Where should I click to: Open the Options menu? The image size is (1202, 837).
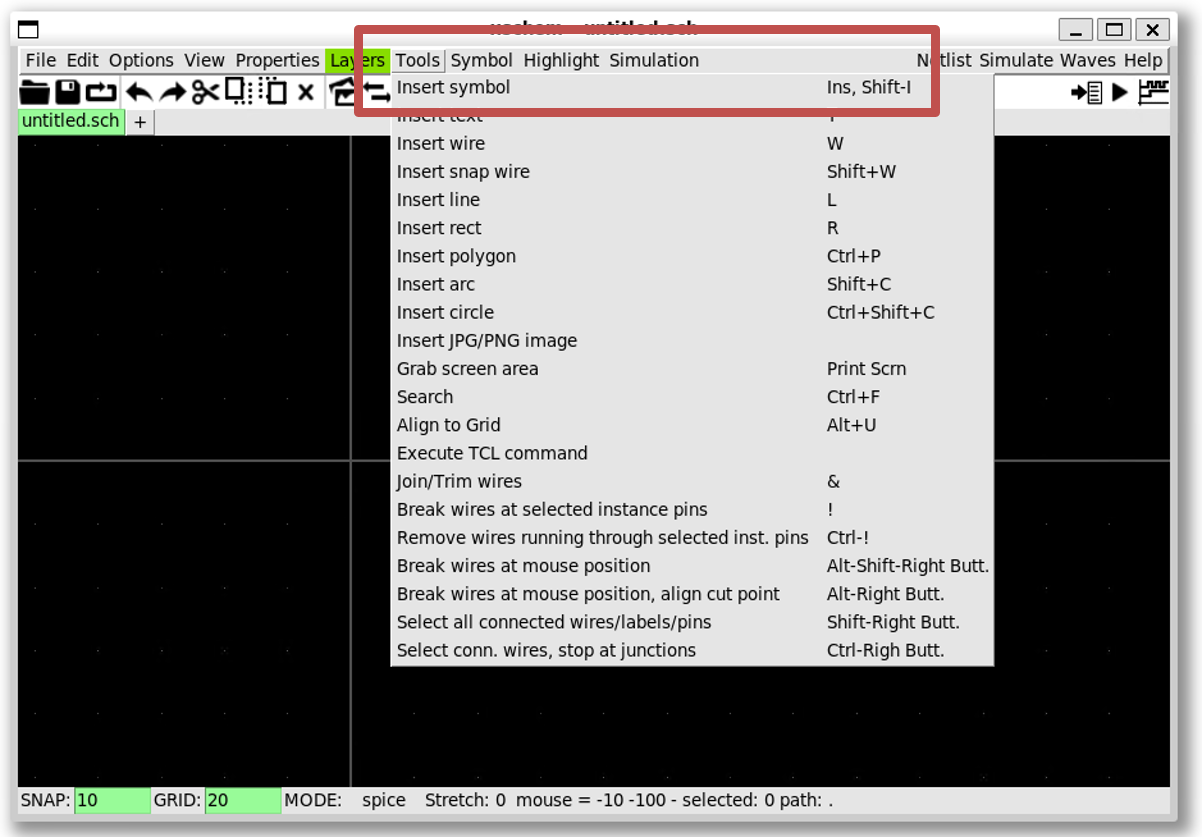141,60
